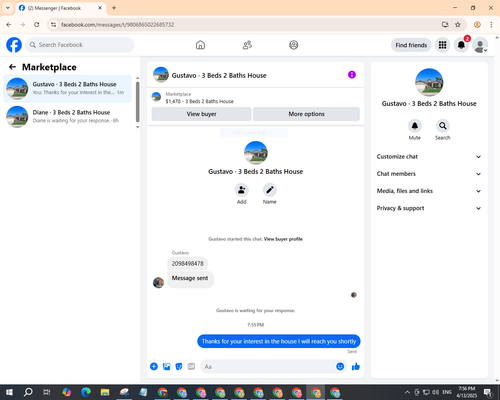500x400 pixels.
Task: Open the $1,470 - 3 Beds 2 Baths House listing
Action: coord(199,101)
